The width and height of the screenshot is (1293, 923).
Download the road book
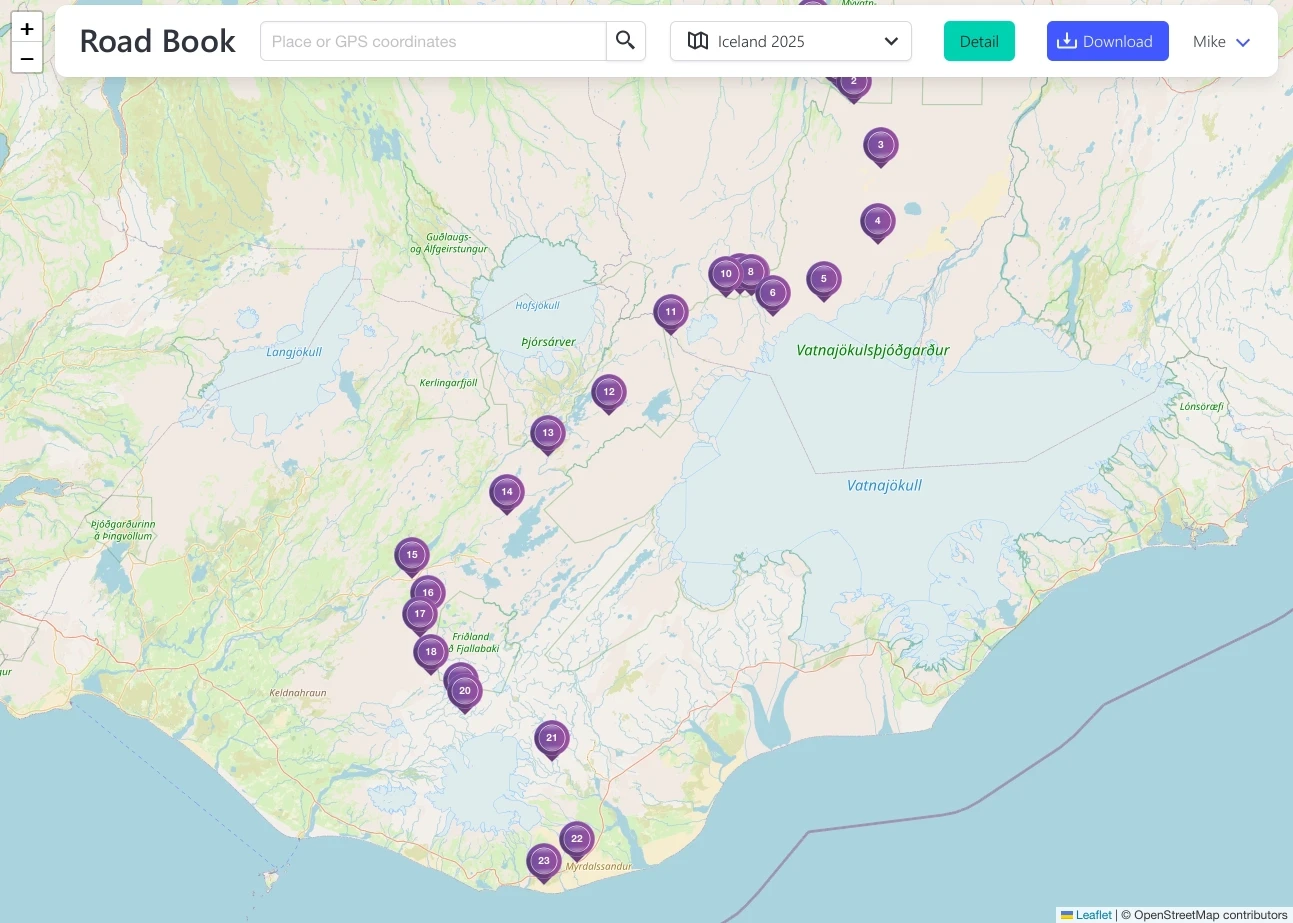(1107, 41)
